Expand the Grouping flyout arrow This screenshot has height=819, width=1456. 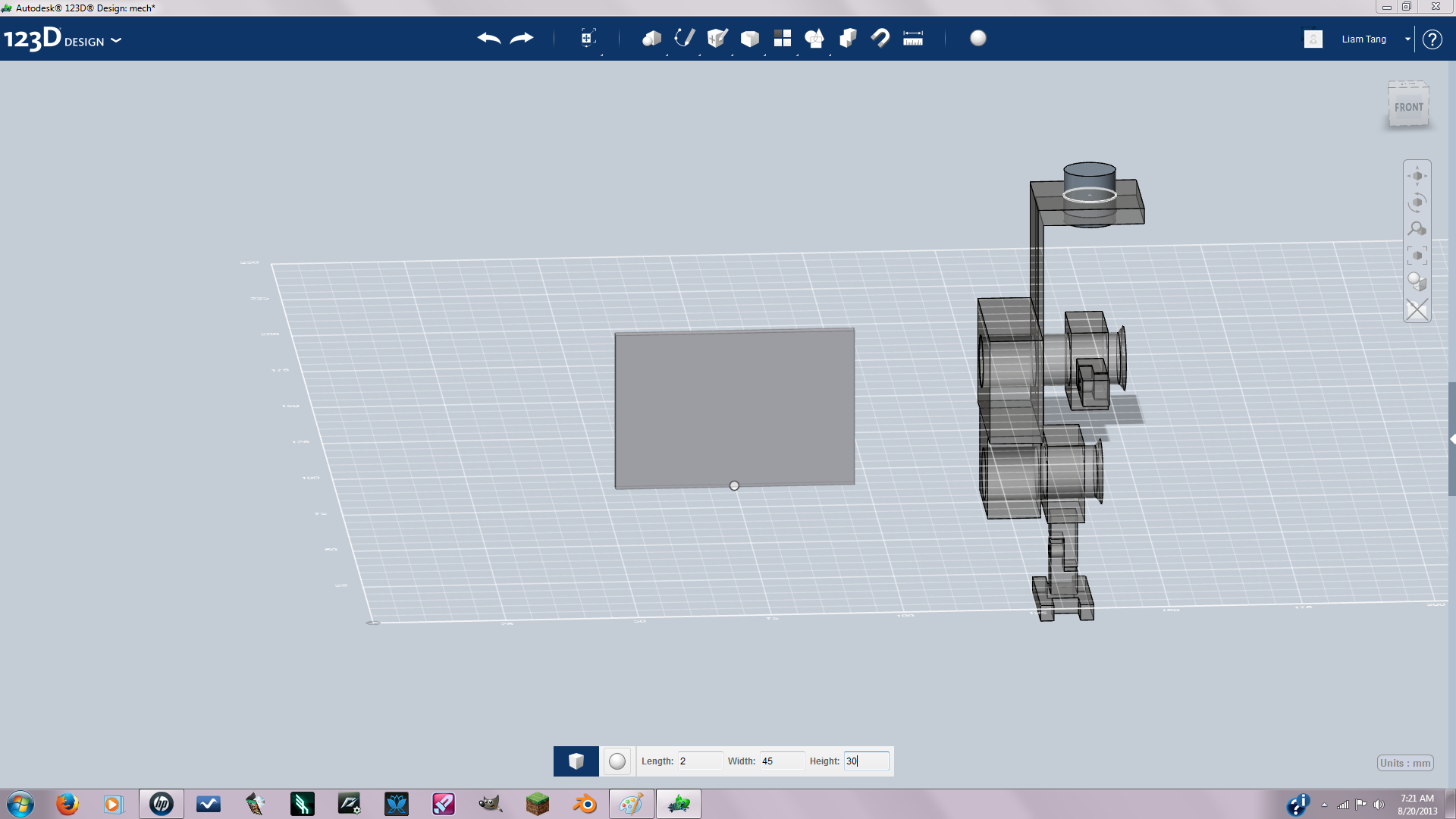coord(830,55)
